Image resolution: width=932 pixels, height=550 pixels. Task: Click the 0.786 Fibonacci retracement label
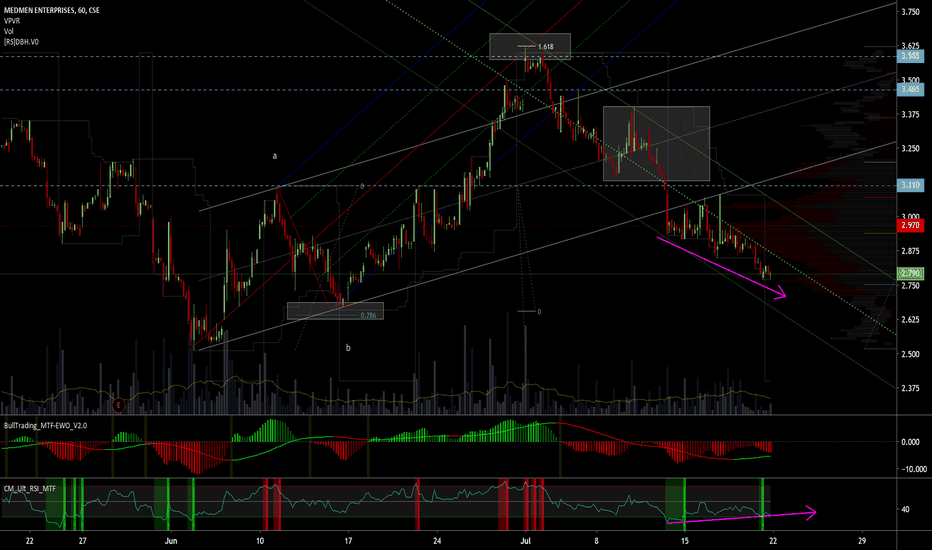pos(368,315)
